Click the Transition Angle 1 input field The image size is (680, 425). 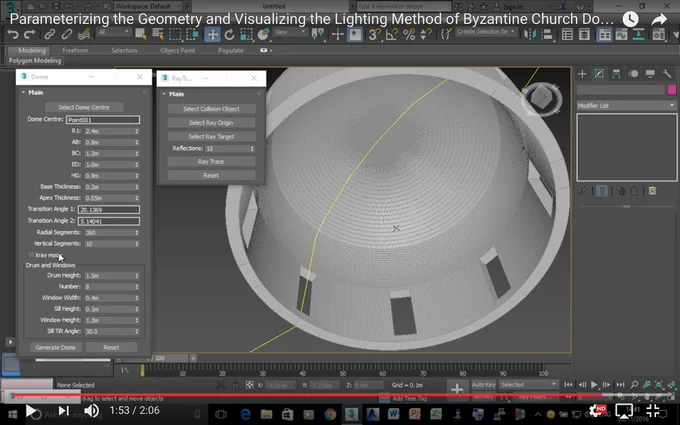point(108,209)
